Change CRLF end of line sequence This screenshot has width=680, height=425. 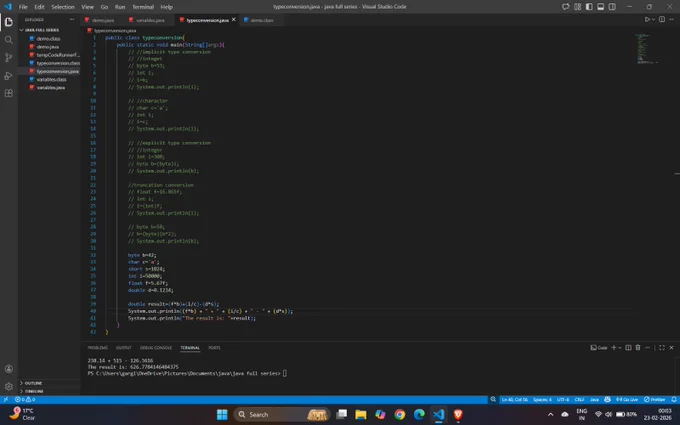(x=579, y=399)
